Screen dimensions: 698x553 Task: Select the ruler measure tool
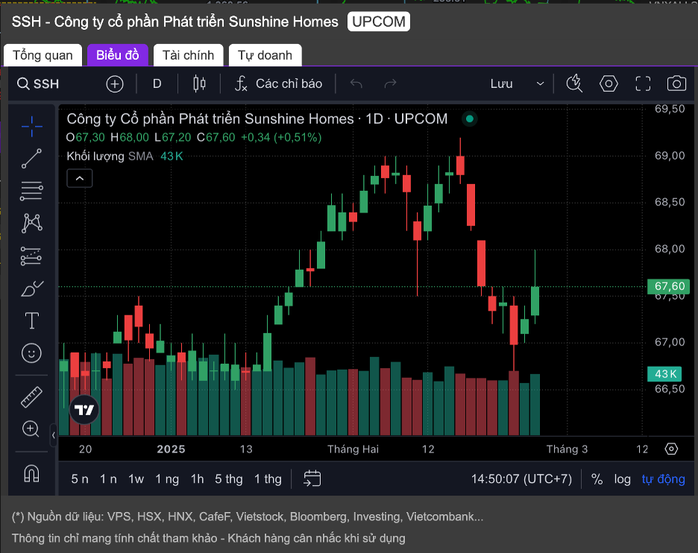point(32,397)
